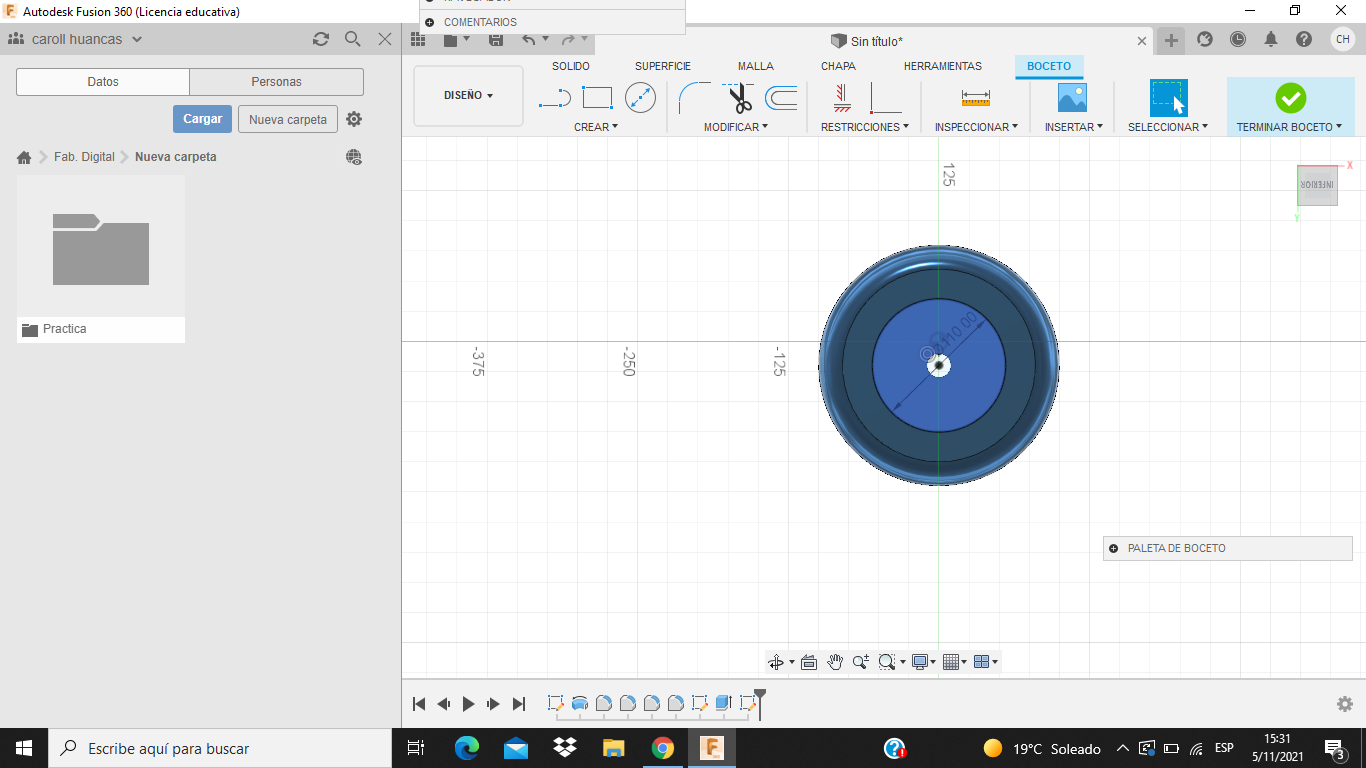Go to the home folder icon
Screen dimensions: 1366x768
pyautogui.click(x=24, y=157)
